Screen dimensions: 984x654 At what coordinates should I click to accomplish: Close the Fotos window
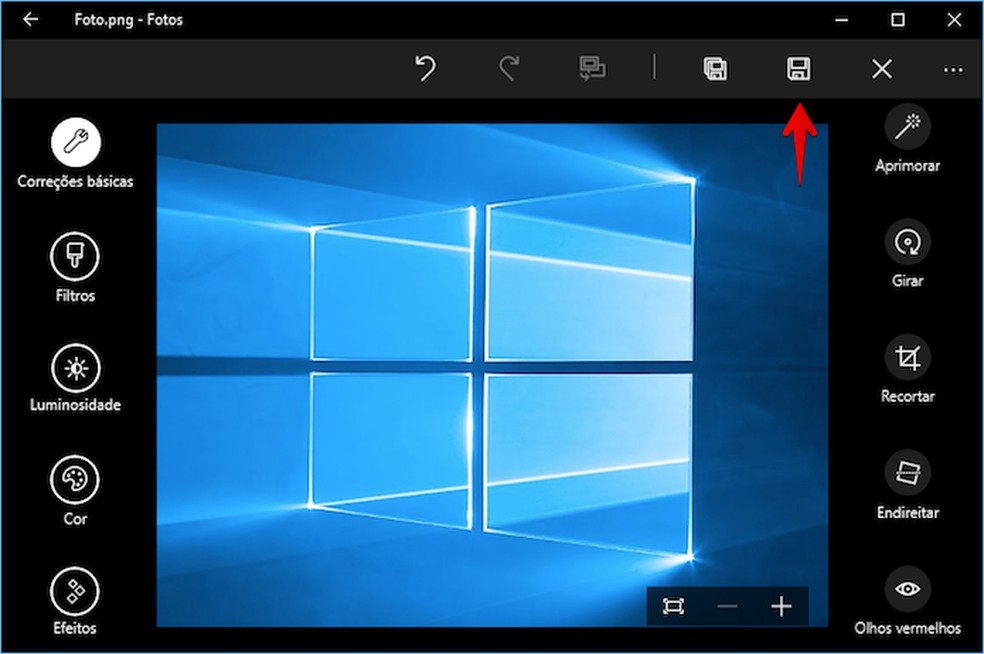coord(954,19)
